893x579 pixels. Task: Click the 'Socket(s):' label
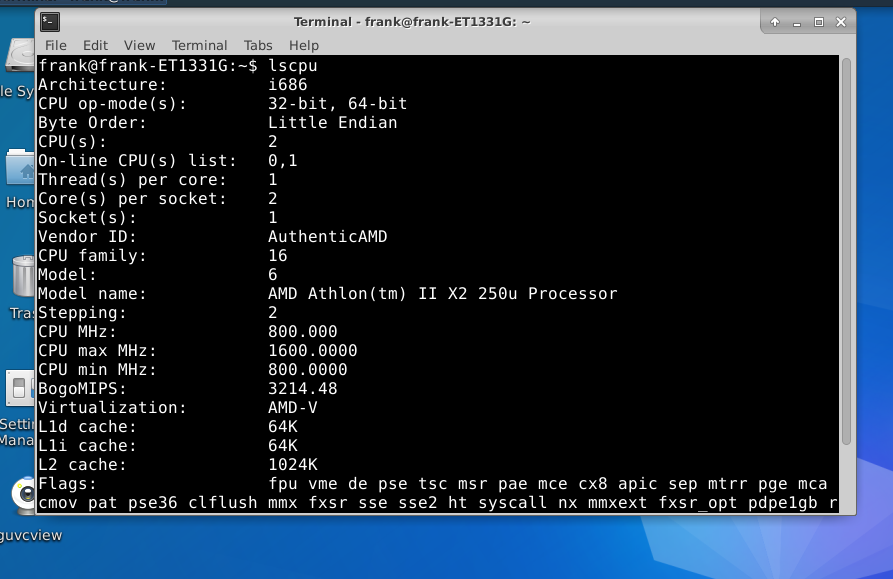[x=87, y=217]
